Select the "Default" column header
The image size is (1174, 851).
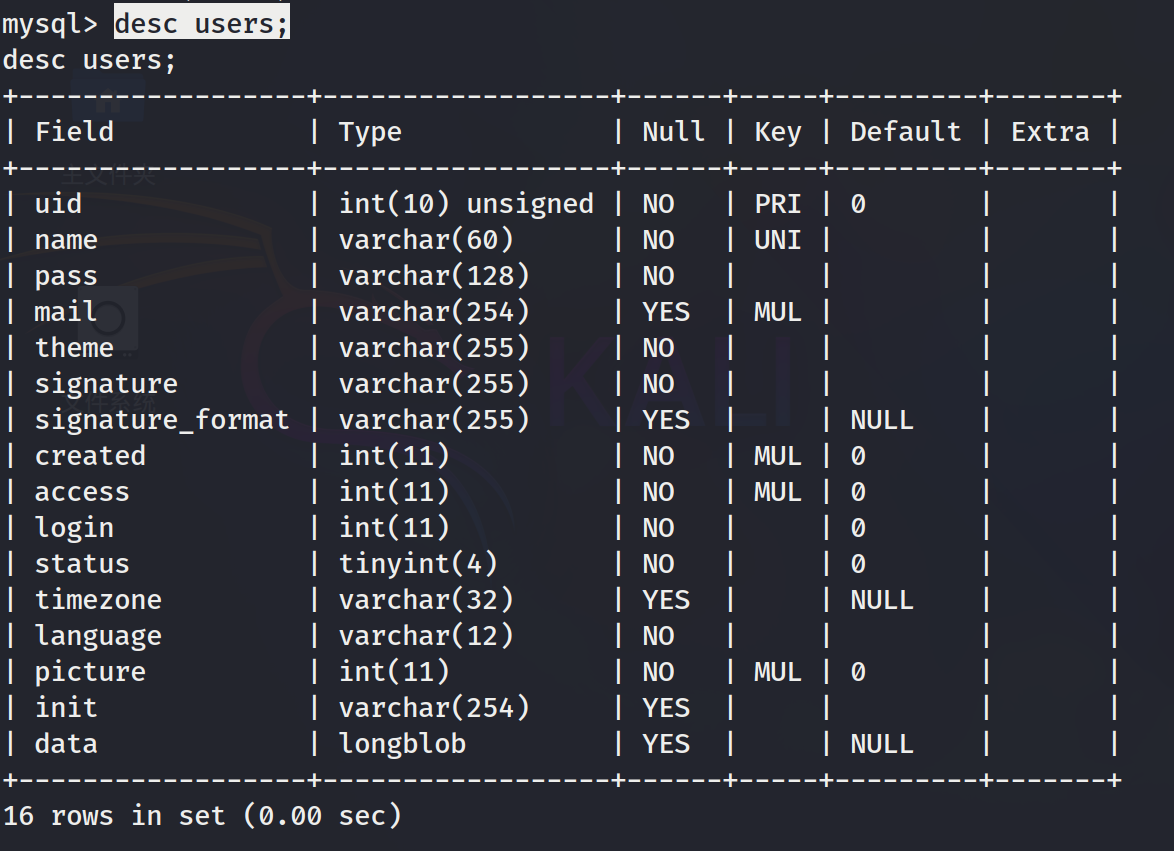click(x=905, y=132)
